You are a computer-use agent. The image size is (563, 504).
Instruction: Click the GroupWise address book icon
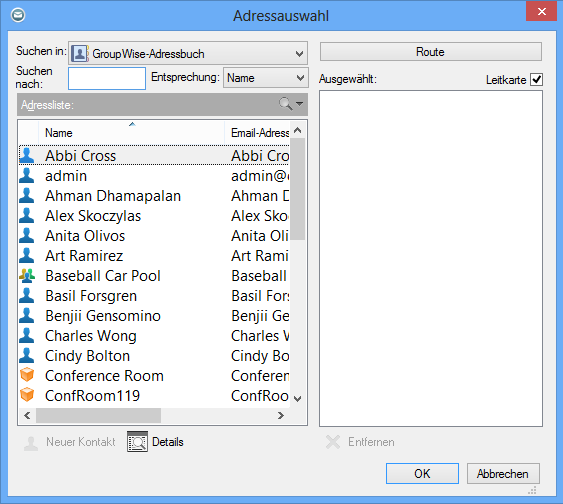[80, 53]
